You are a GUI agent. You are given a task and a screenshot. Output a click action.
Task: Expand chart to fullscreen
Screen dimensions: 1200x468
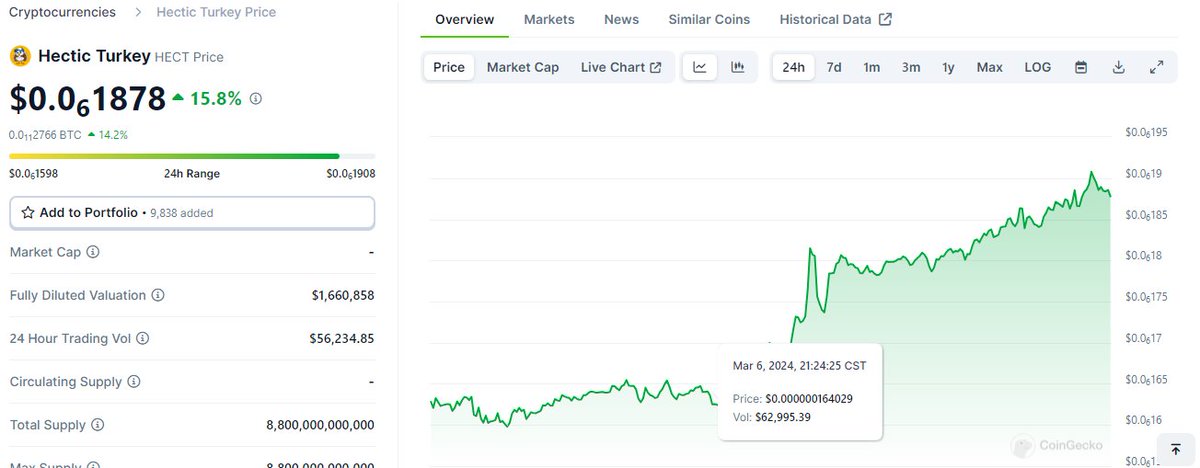pyautogui.click(x=1157, y=67)
